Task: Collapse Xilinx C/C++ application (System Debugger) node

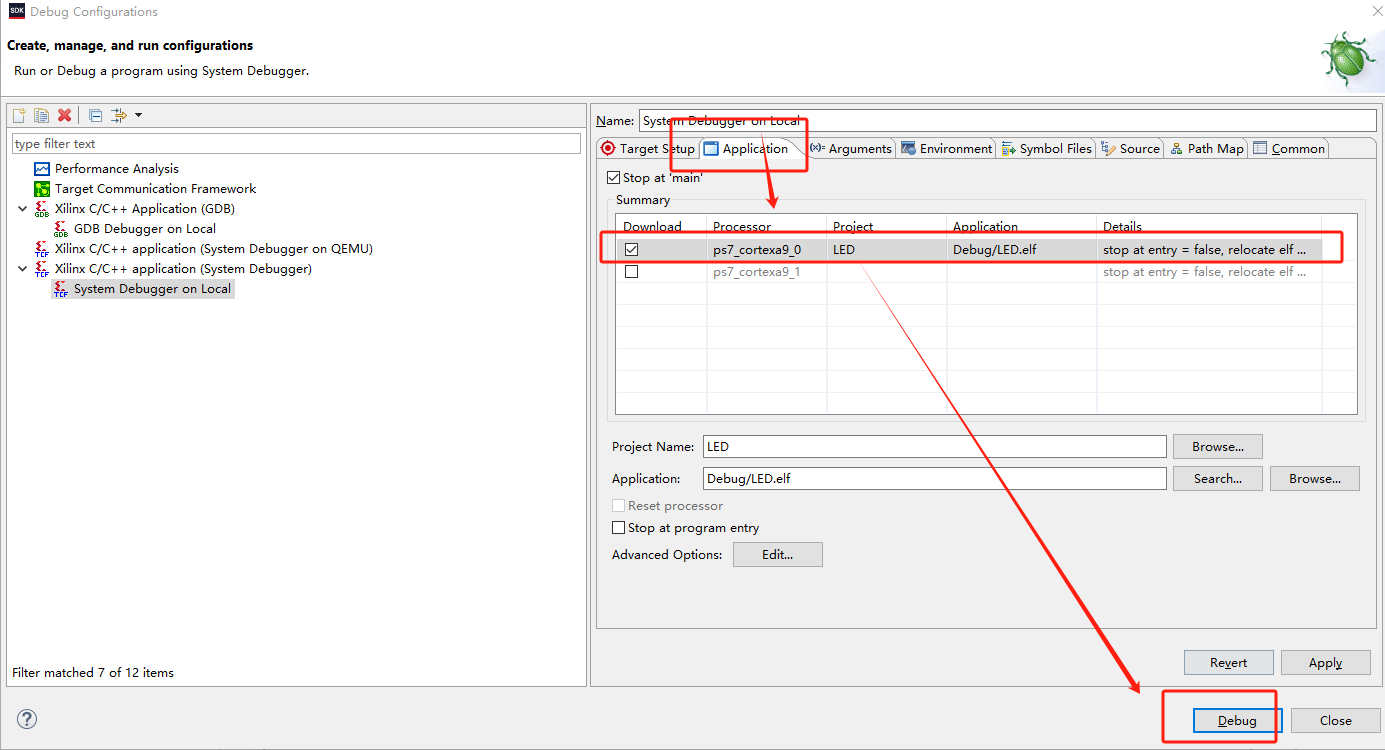Action: pos(22,269)
